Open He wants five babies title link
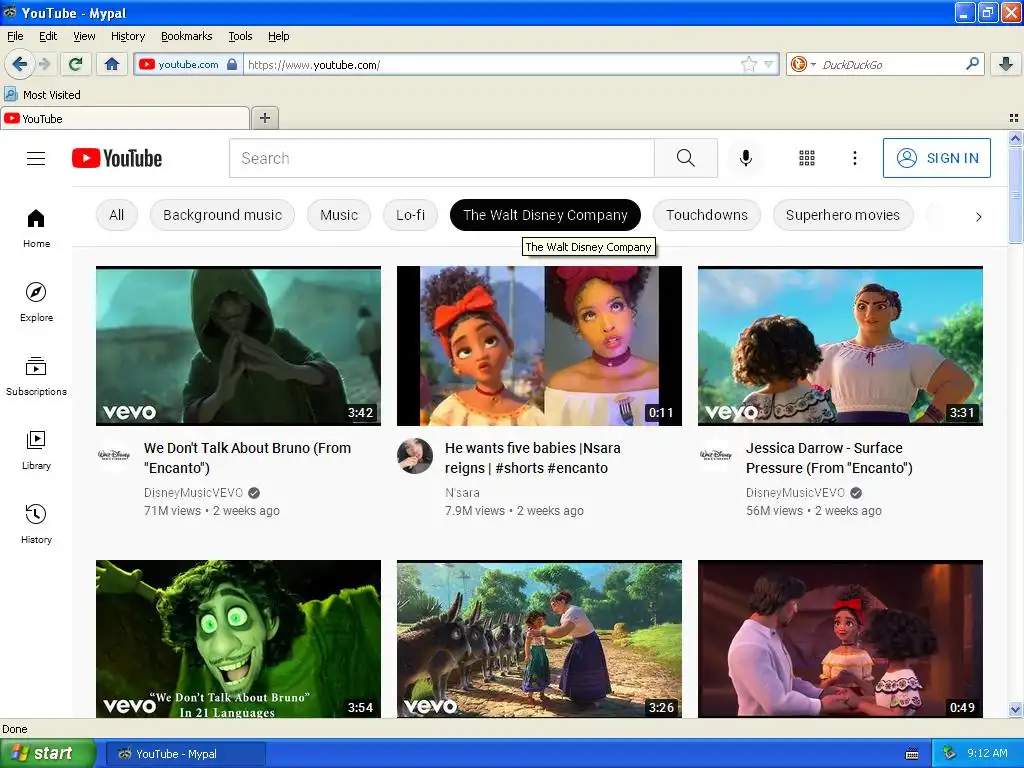This screenshot has height=768, width=1024. coord(532,458)
